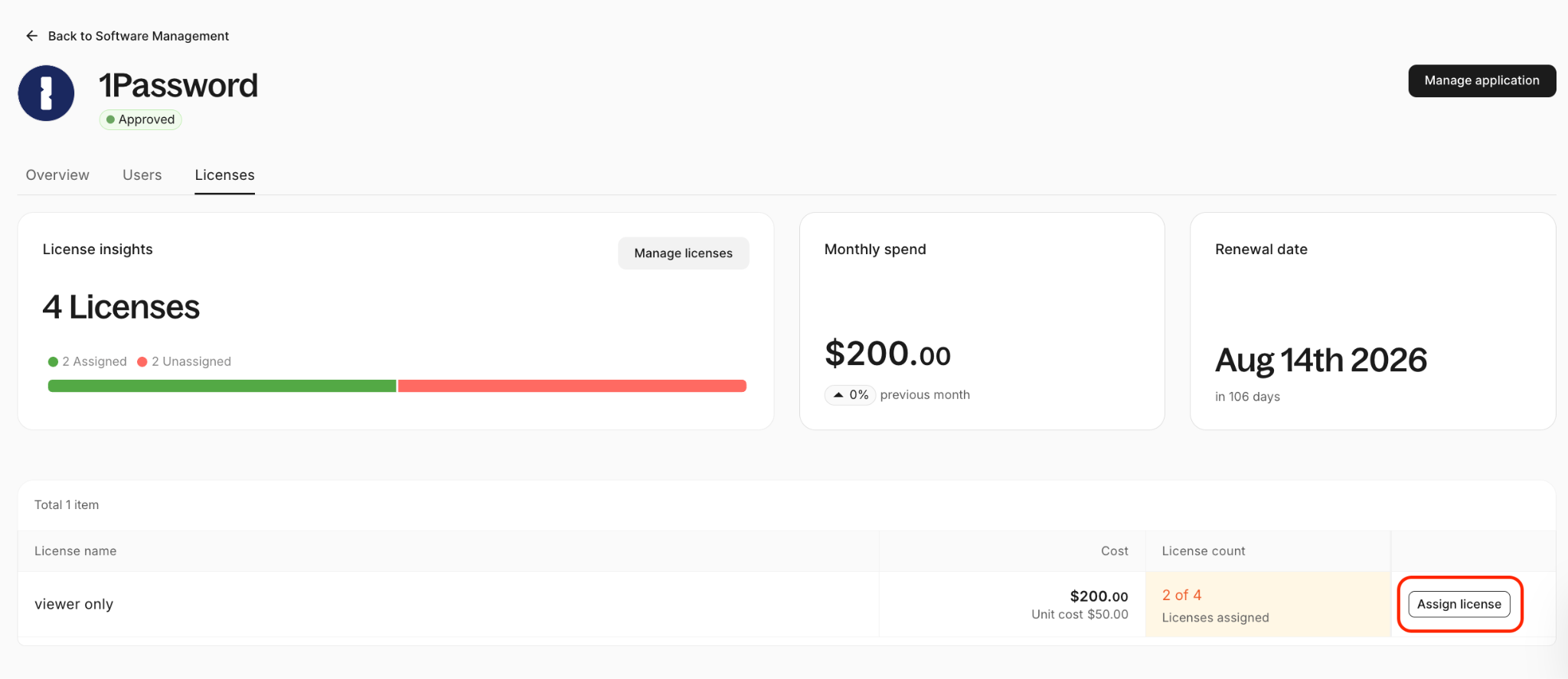Click the red unassigned bar segment

tap(571, 386)
